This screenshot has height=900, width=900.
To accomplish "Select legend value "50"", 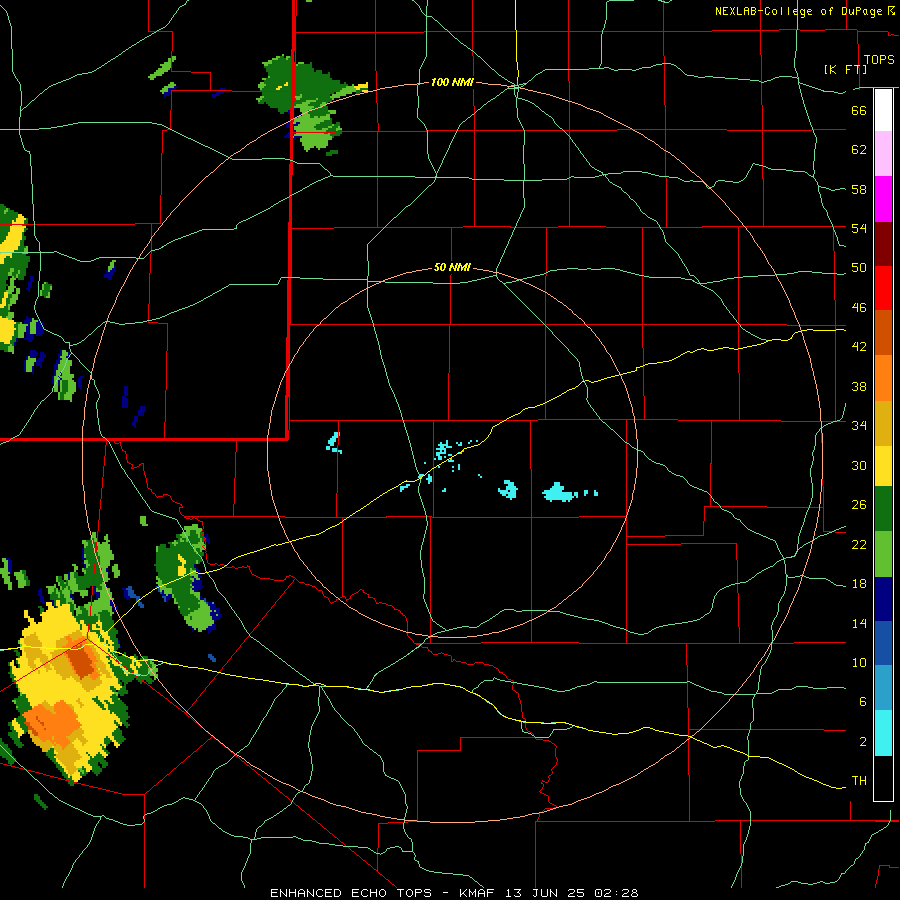I will click(x=859, y=268).
